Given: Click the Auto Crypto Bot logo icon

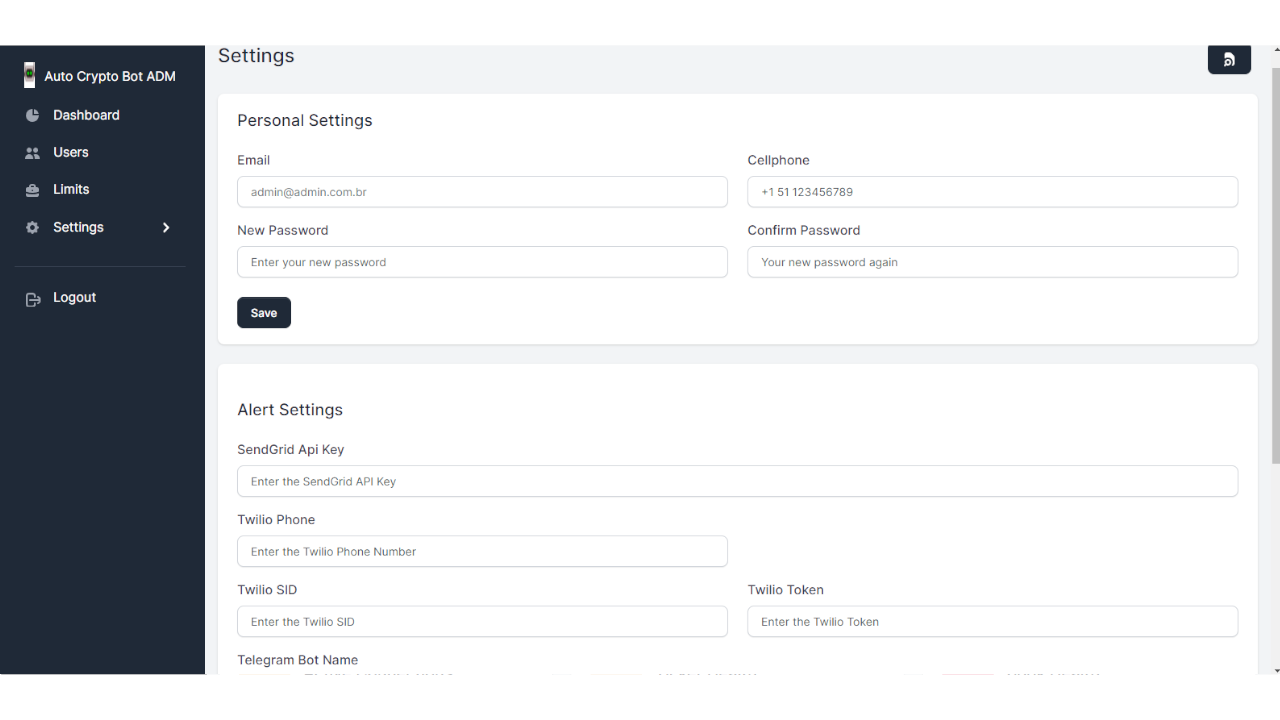Looking at the screenshot, I should coord(30,75).
